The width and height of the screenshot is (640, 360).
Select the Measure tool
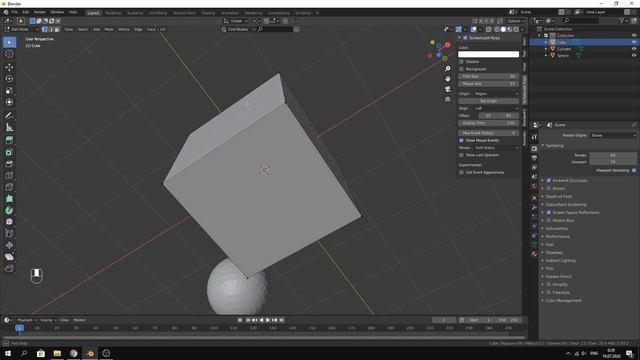[9, 127]
